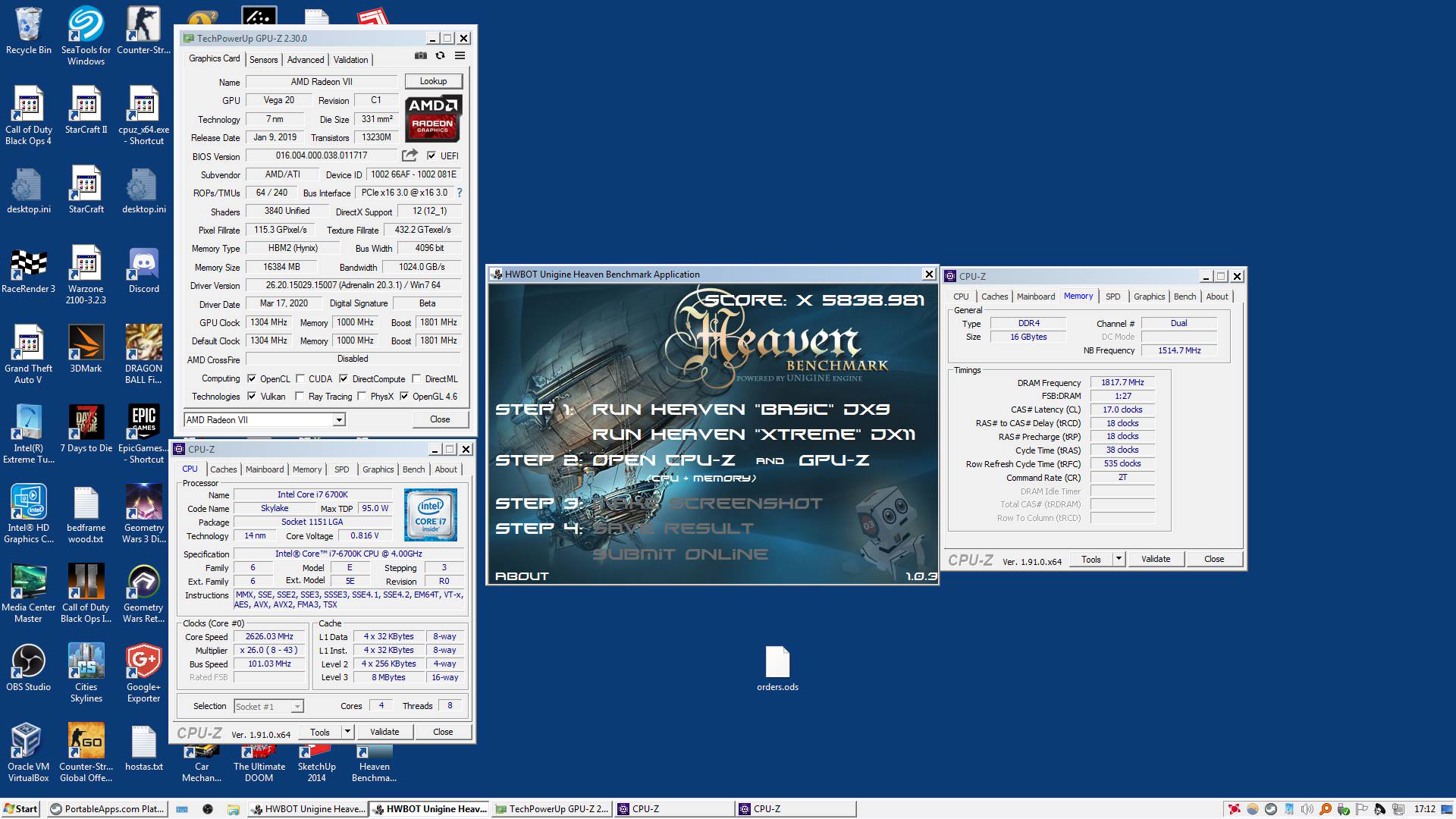The image size is (1456, 819).
Task: Select the Oracle VM VirtualBox desktop icon
Action: (x=29, y=753)
